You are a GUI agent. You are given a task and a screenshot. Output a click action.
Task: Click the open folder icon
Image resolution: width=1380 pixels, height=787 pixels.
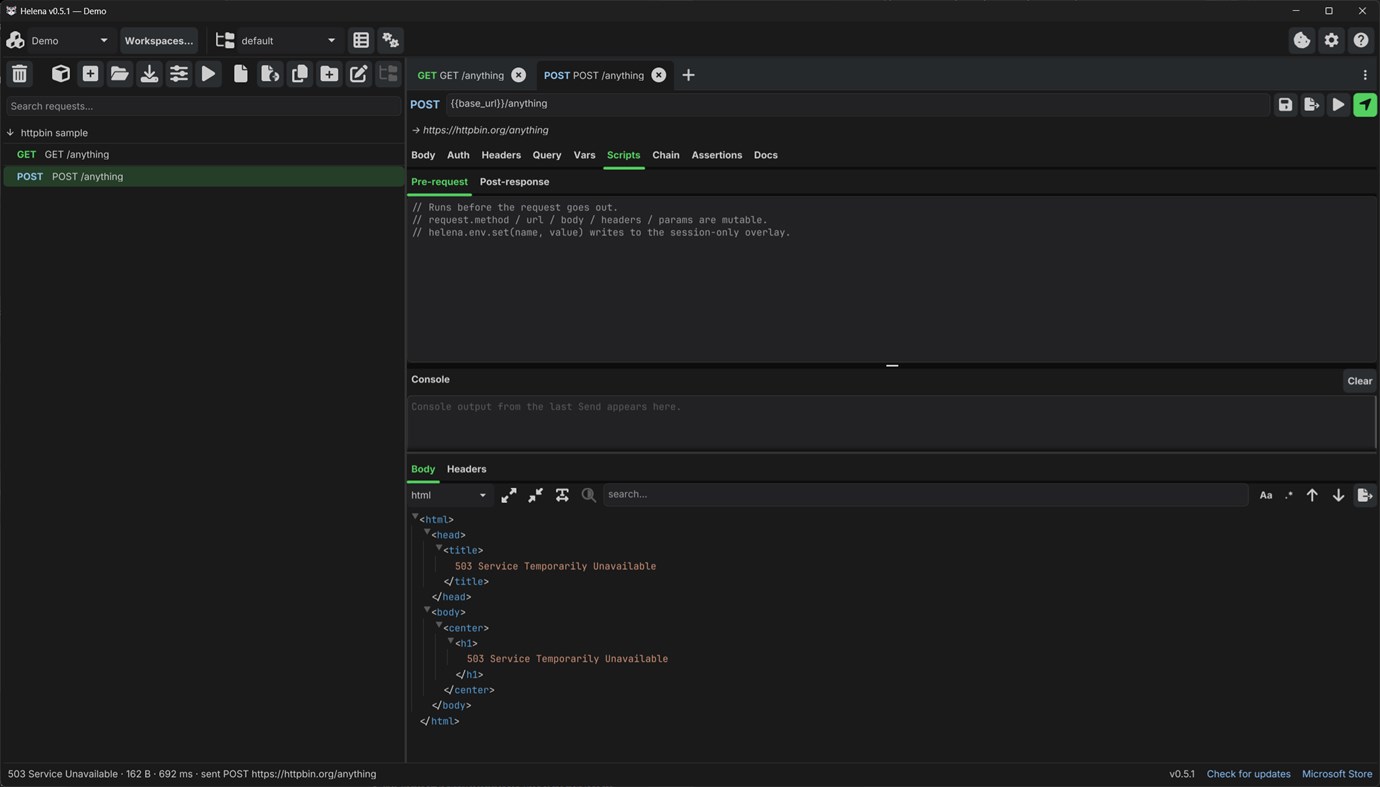coord(119,74)
